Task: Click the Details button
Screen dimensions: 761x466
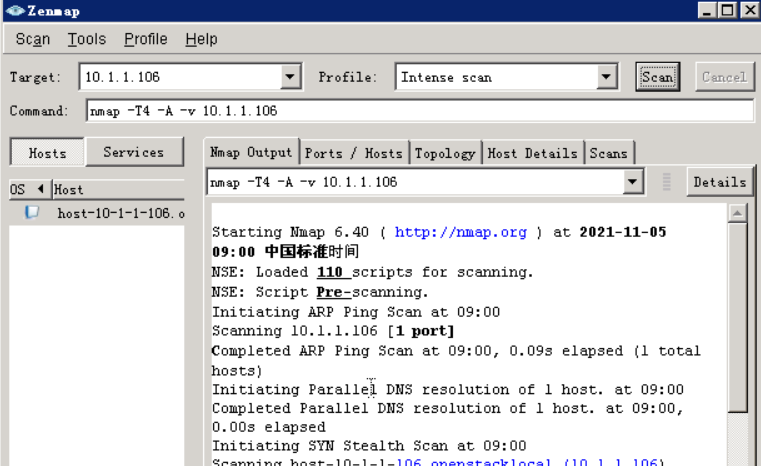Action: click(x=720, y=182)
